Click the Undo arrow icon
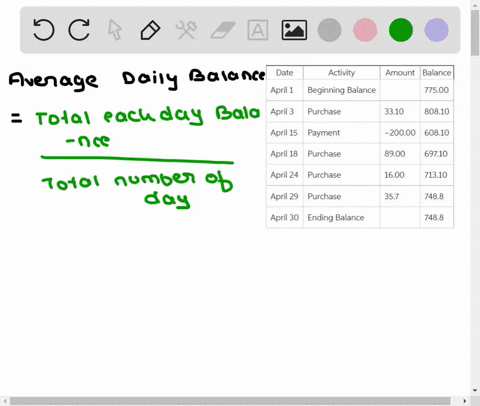480x406 pixels. 44,30
